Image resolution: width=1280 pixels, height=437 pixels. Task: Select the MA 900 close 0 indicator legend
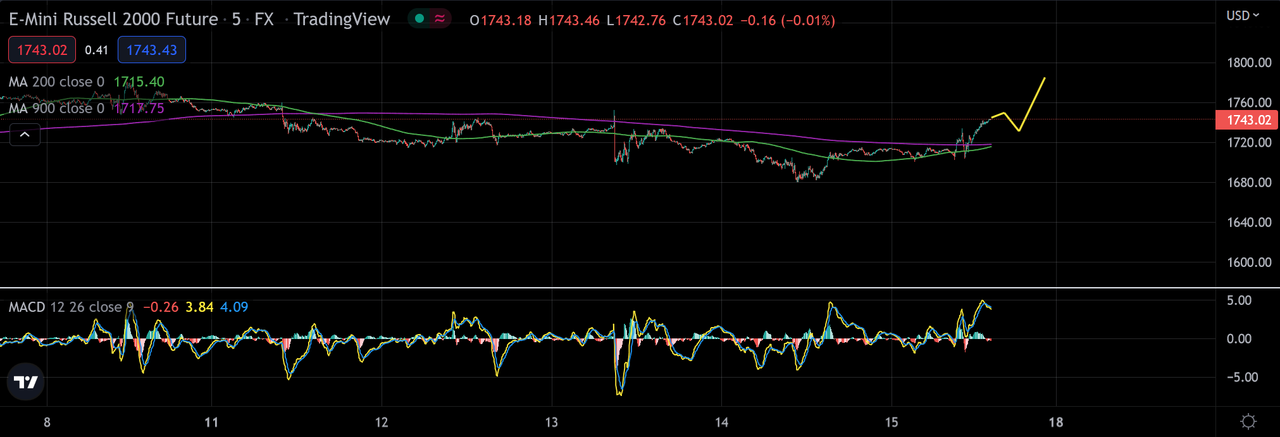[57, 108]
